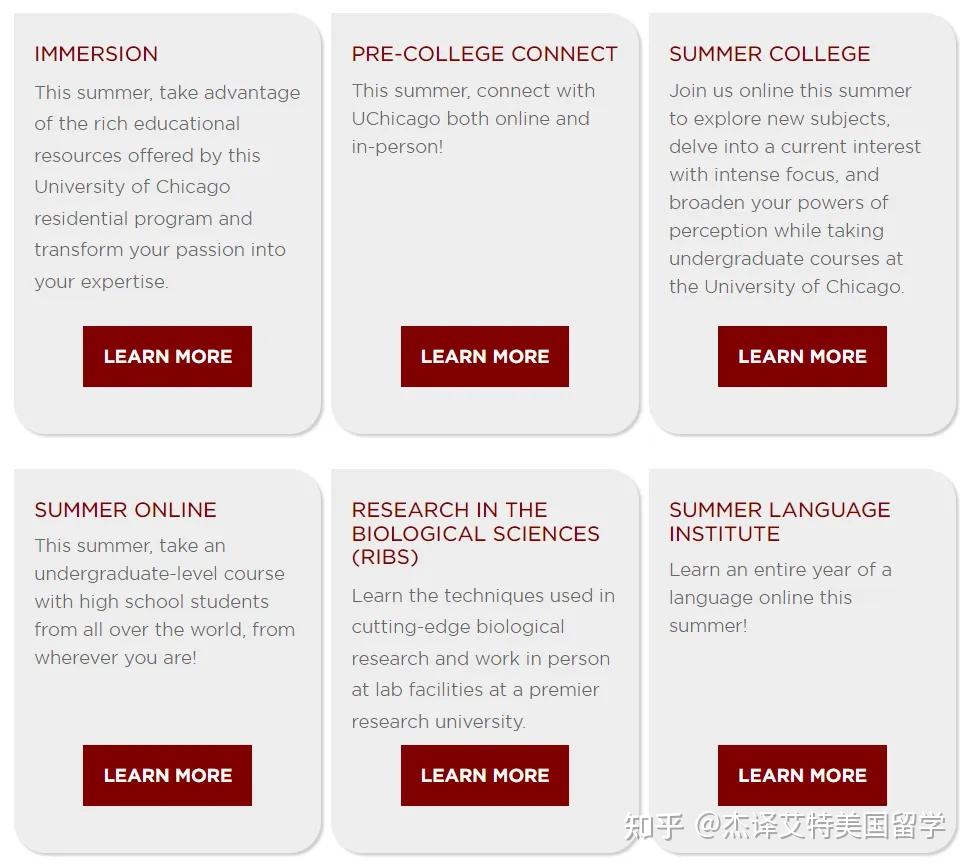Click the 'Learn an entire year' description
The width and height of the screenshot is (971, 866).
point(780,597)
